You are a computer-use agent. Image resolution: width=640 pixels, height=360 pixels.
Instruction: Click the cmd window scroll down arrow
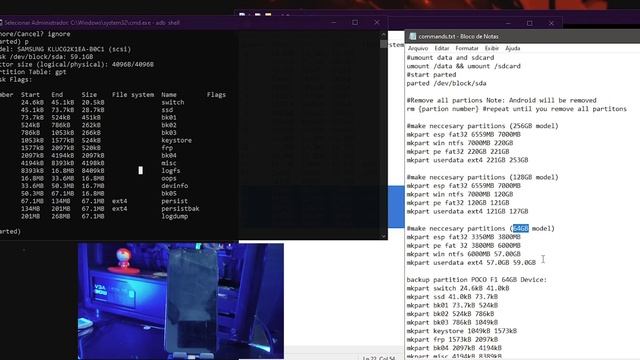click(383, 236)
